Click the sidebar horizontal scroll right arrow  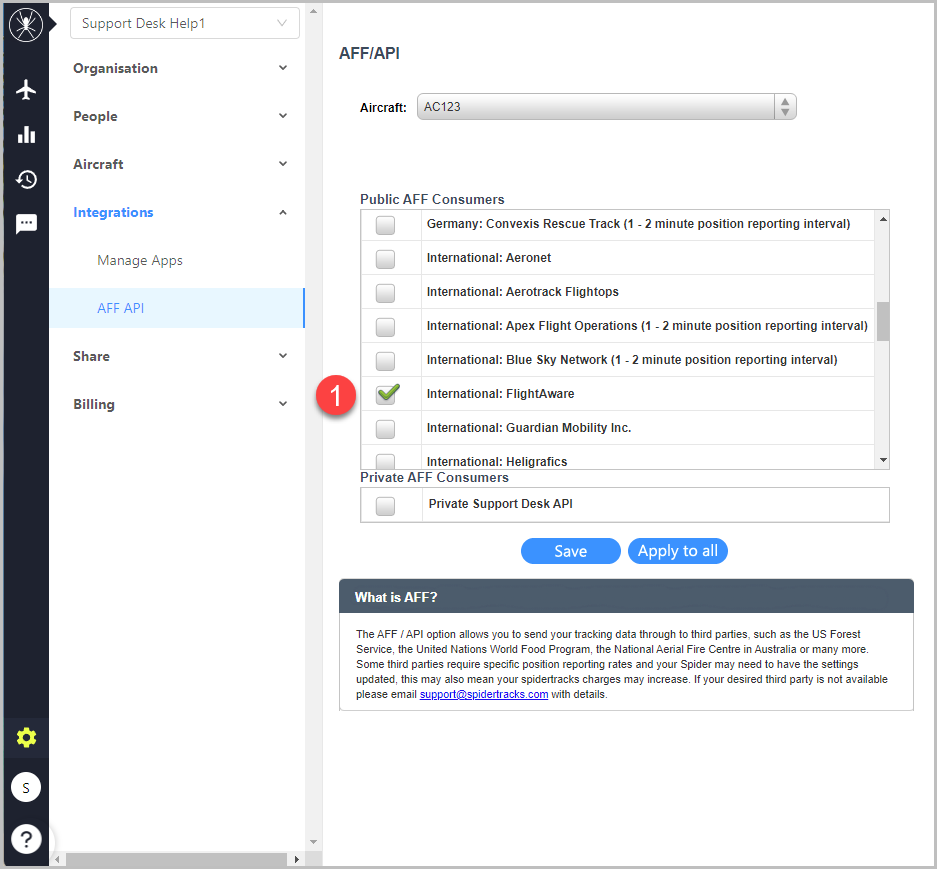pyautogui.click(x=296, y=859)
